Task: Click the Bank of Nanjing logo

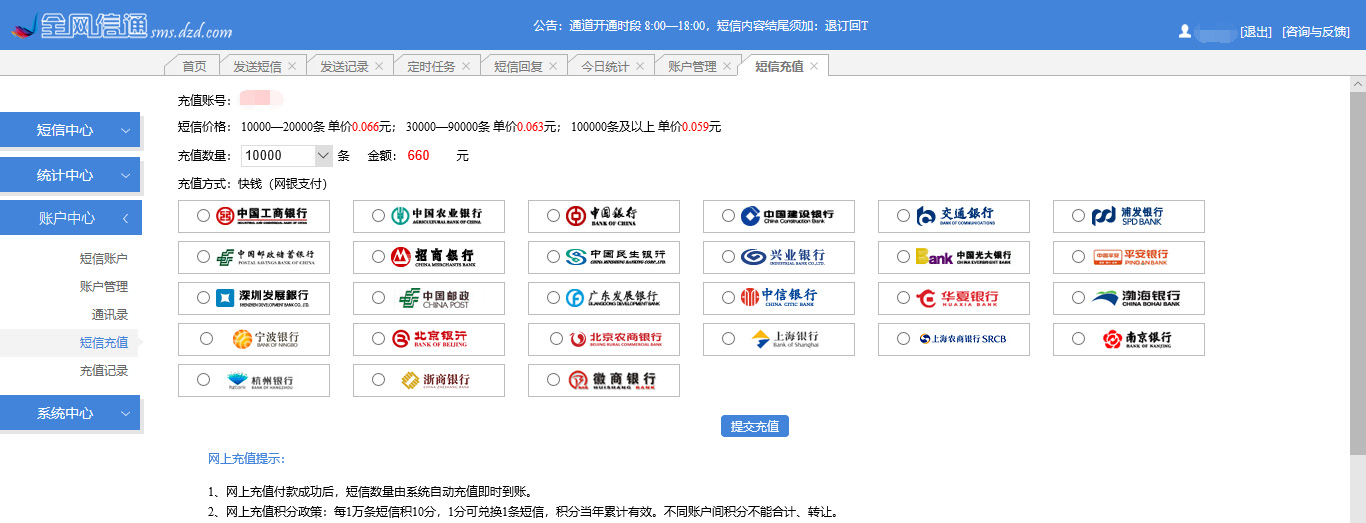Action: (x=1137, y=339)
